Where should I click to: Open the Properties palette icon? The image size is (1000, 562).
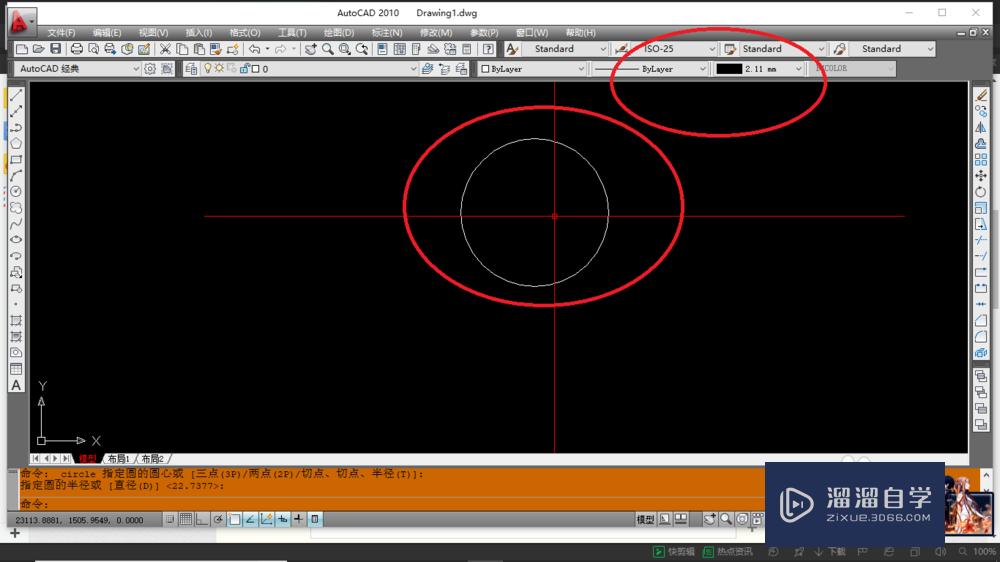(x=383, y=49)
